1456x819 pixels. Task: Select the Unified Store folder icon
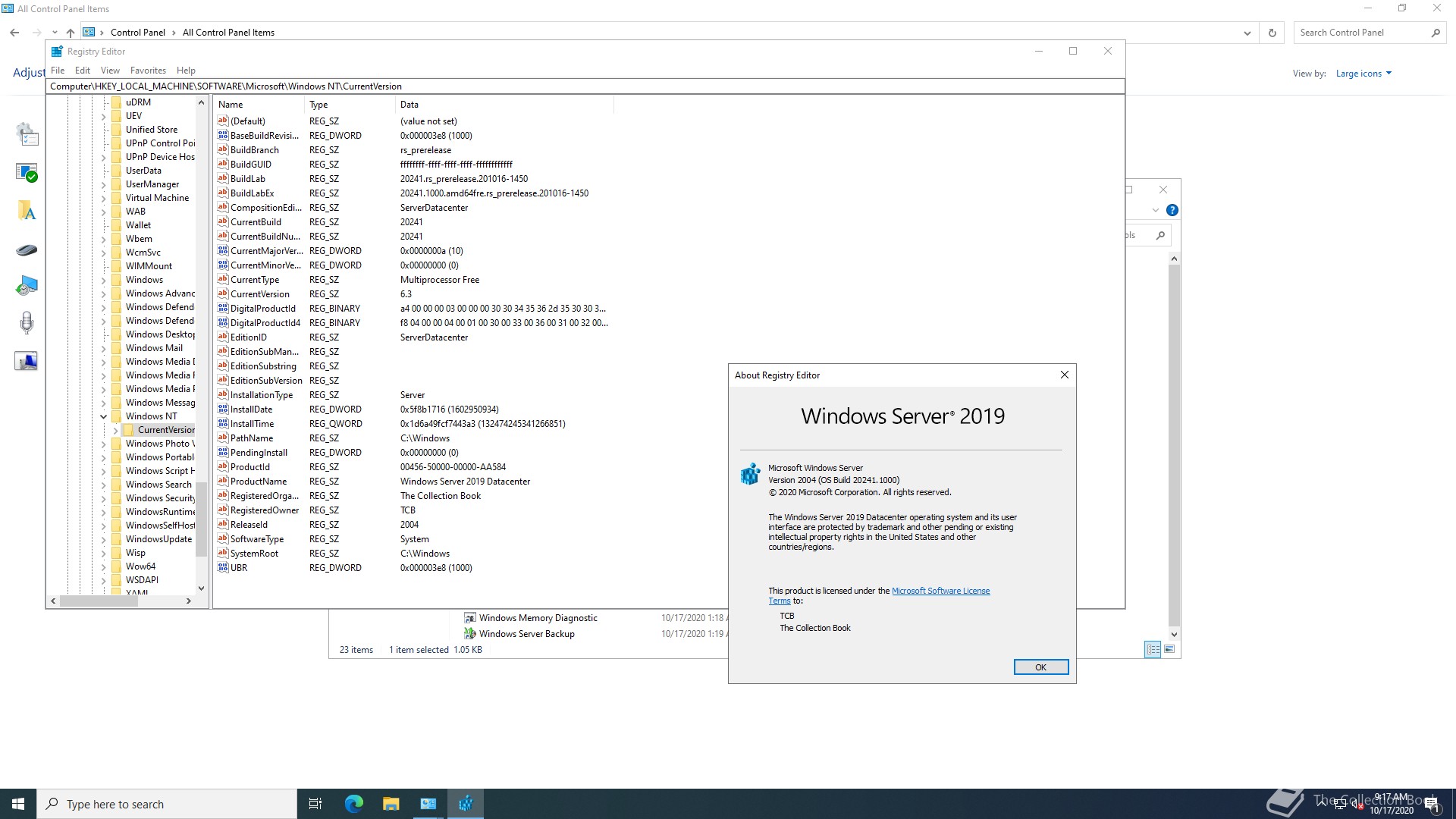(x=116, y=130)
